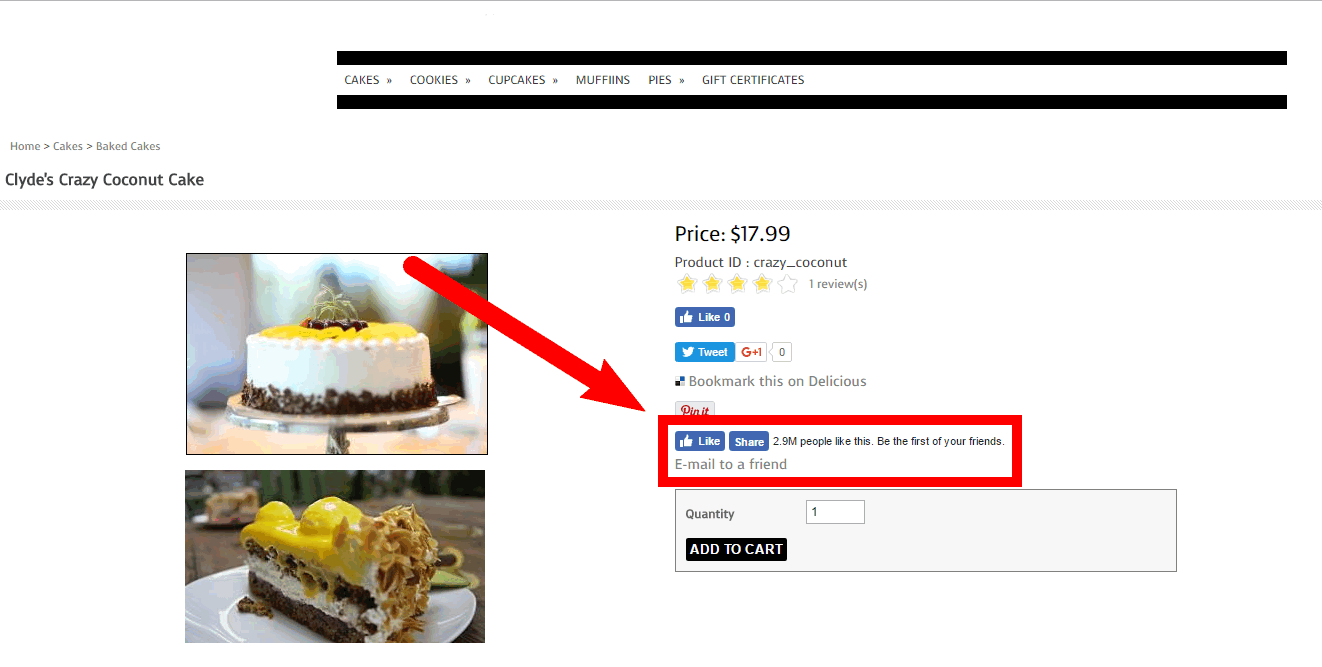Go to the Muffins page
This screenshot has width=1322, height=667.
603,80
